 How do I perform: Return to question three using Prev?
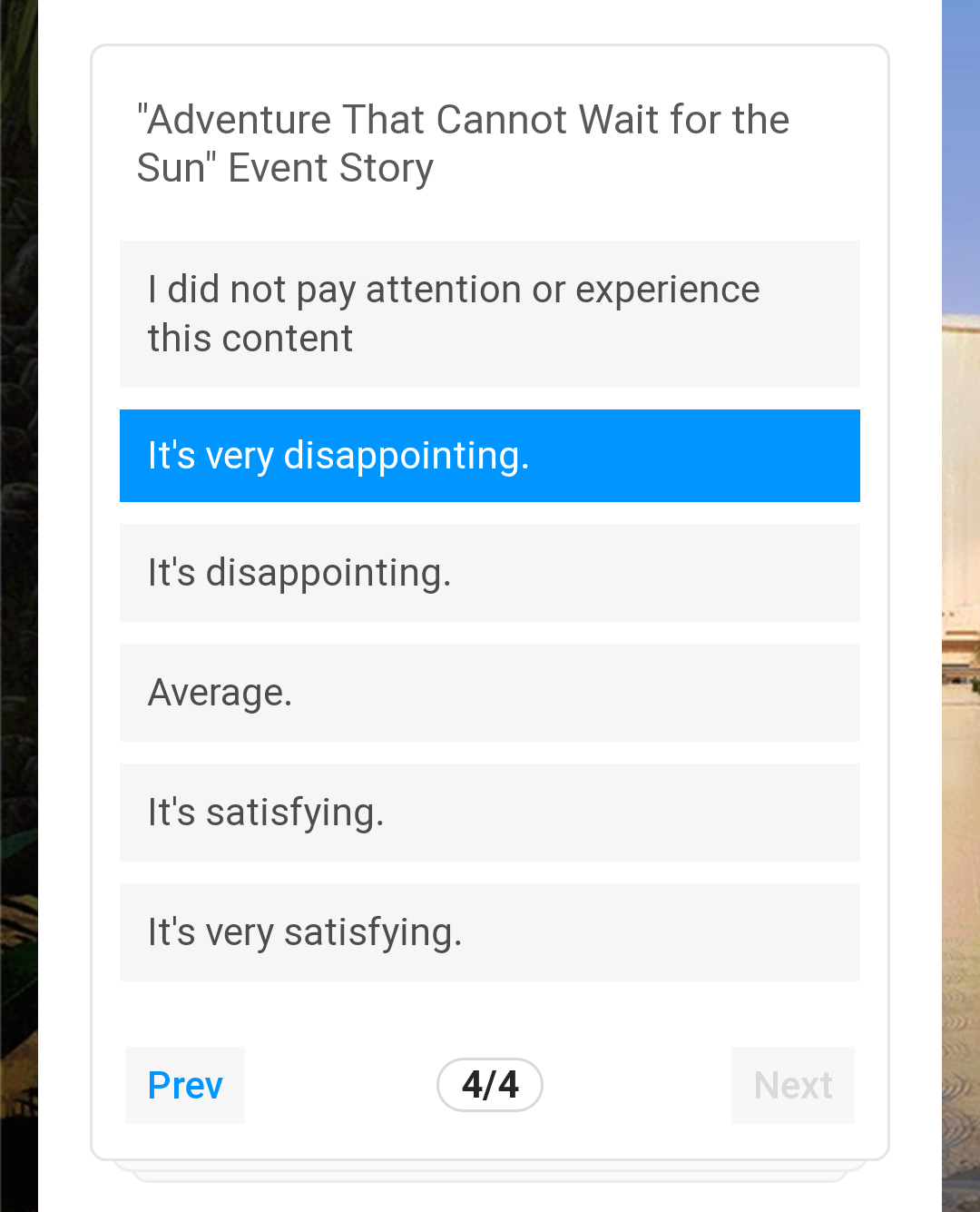click(x=185, y=1085)
